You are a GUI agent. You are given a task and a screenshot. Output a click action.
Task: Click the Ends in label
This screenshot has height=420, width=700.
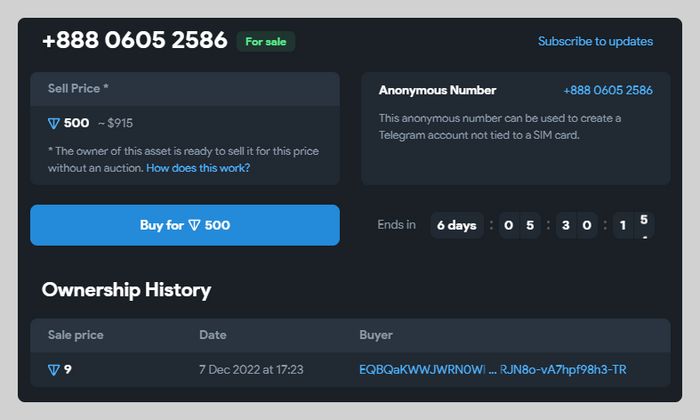[396, 225]
